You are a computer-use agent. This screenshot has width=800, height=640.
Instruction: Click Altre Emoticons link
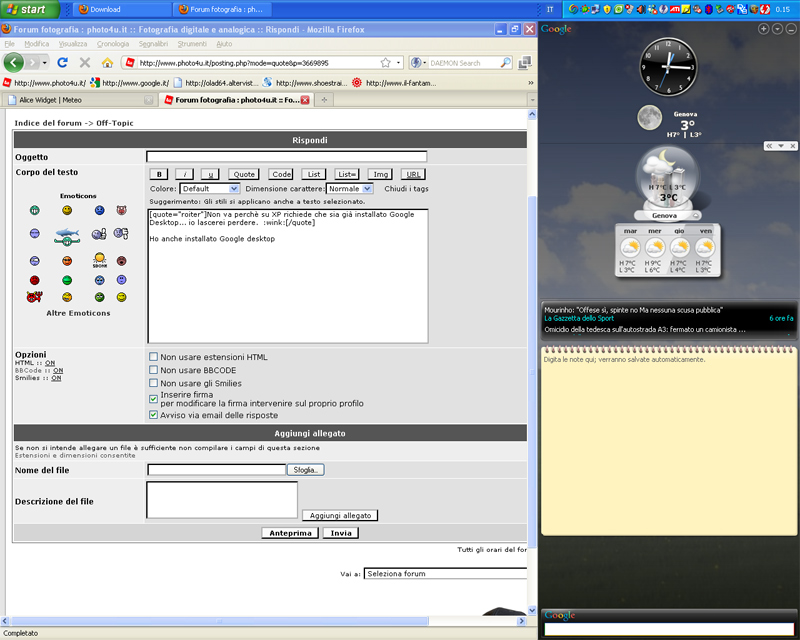click(78, 313)
